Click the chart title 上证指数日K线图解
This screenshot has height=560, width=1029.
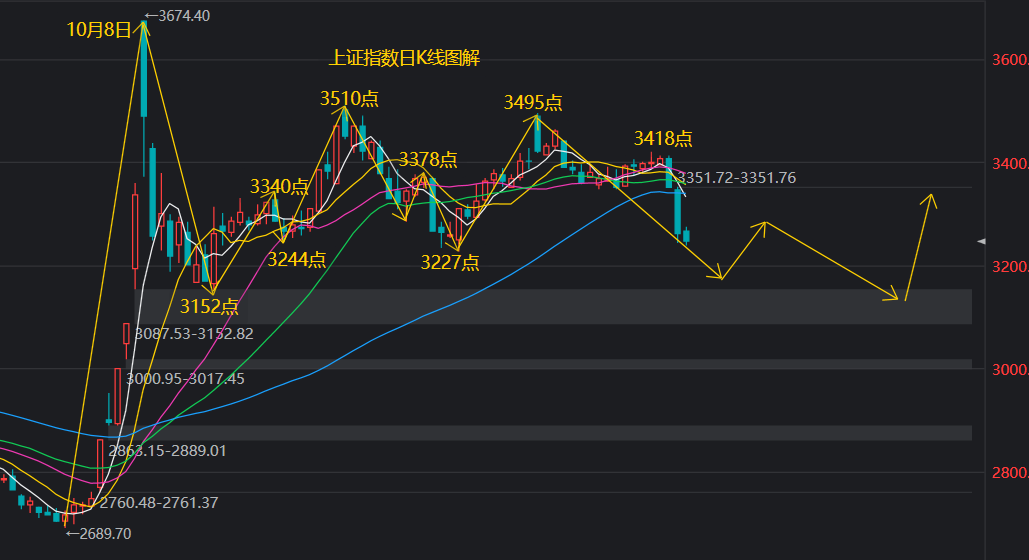tap(404, 58)
